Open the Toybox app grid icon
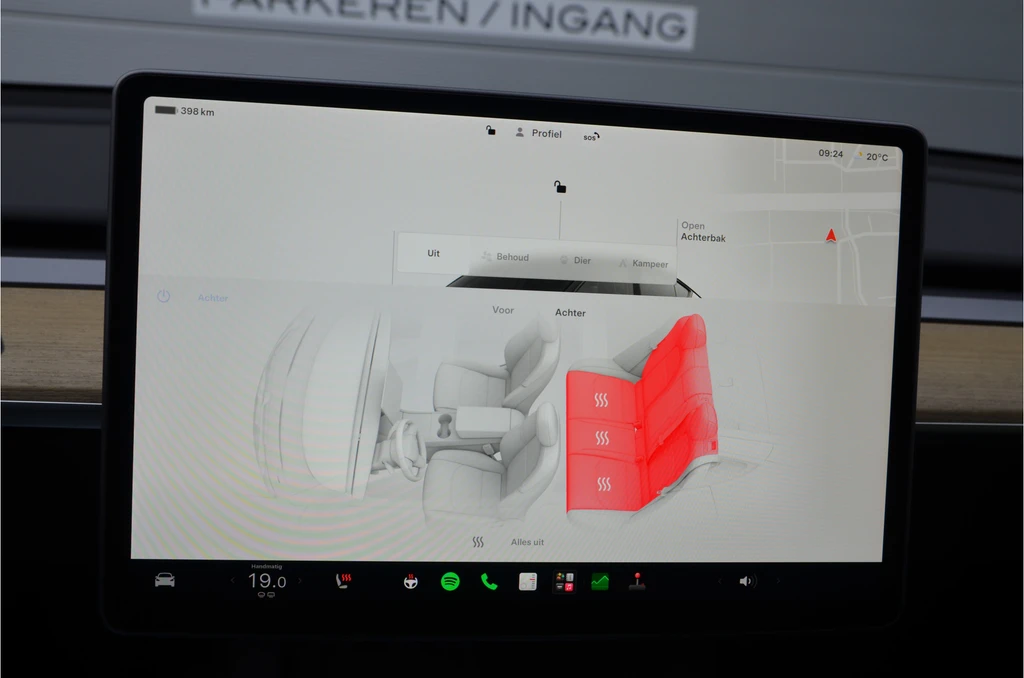 564,581
